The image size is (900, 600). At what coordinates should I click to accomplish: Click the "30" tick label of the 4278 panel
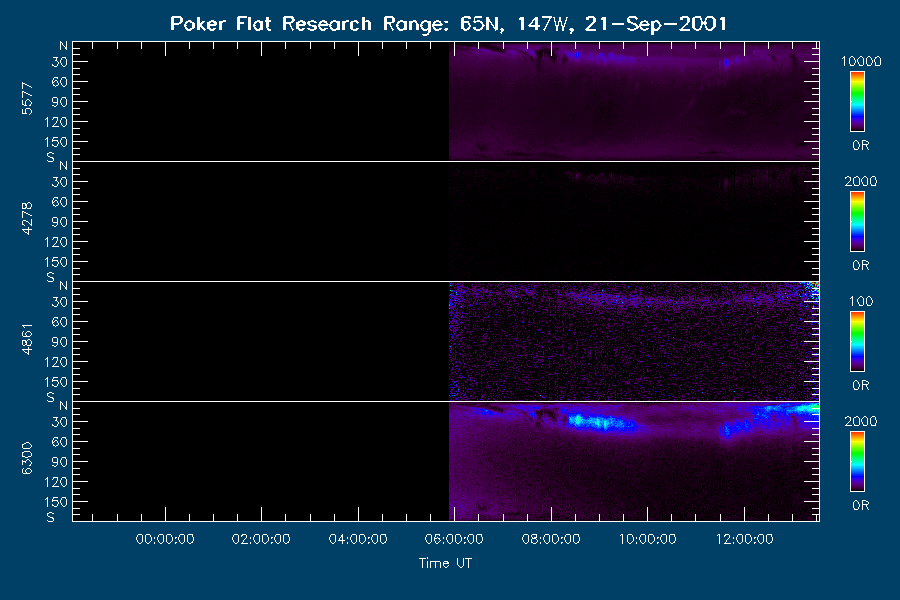pos(60,182)
